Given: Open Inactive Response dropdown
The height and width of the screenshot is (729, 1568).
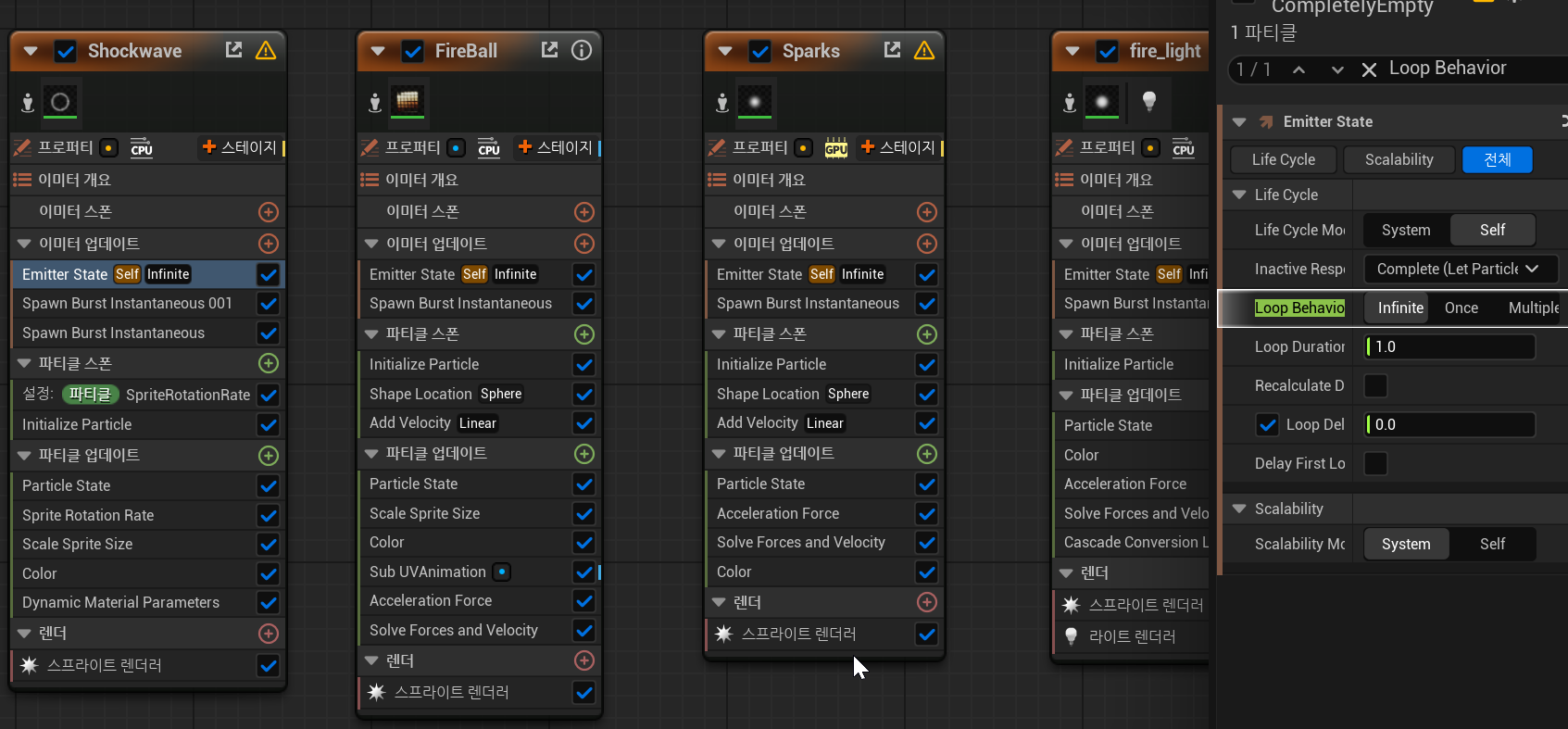Looking at the screenshot, I should coord(1461,269).
